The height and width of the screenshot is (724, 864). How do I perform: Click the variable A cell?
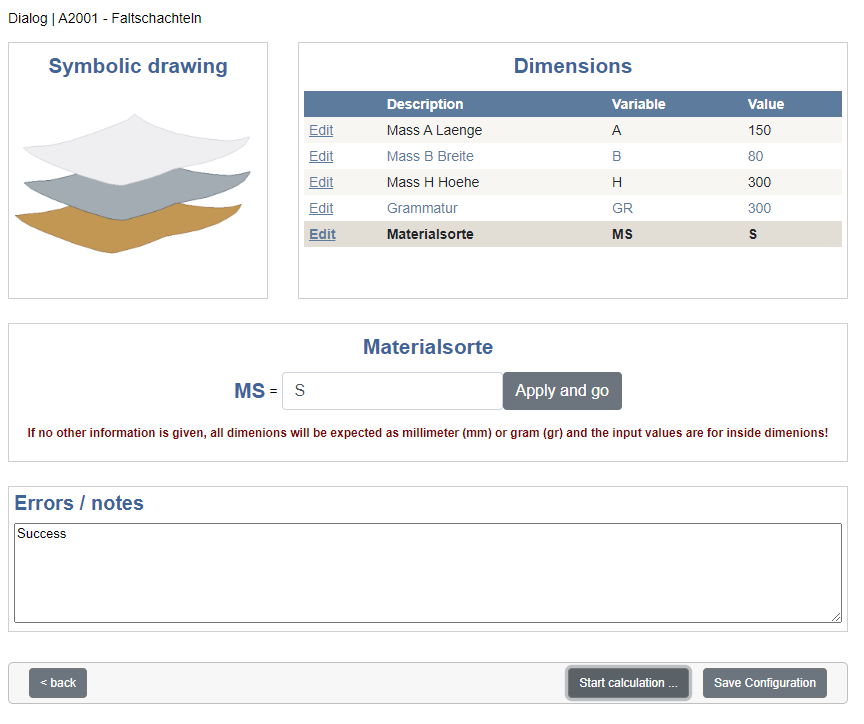[617, 131]
